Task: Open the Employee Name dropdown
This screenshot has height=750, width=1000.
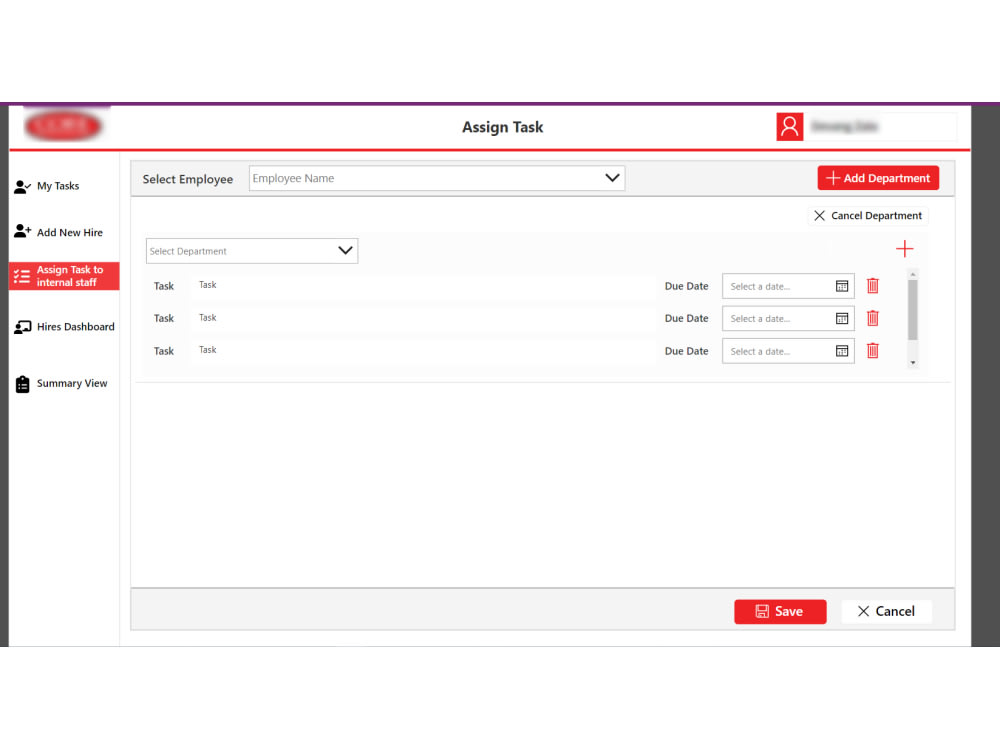Action: (x=437, y=179)
